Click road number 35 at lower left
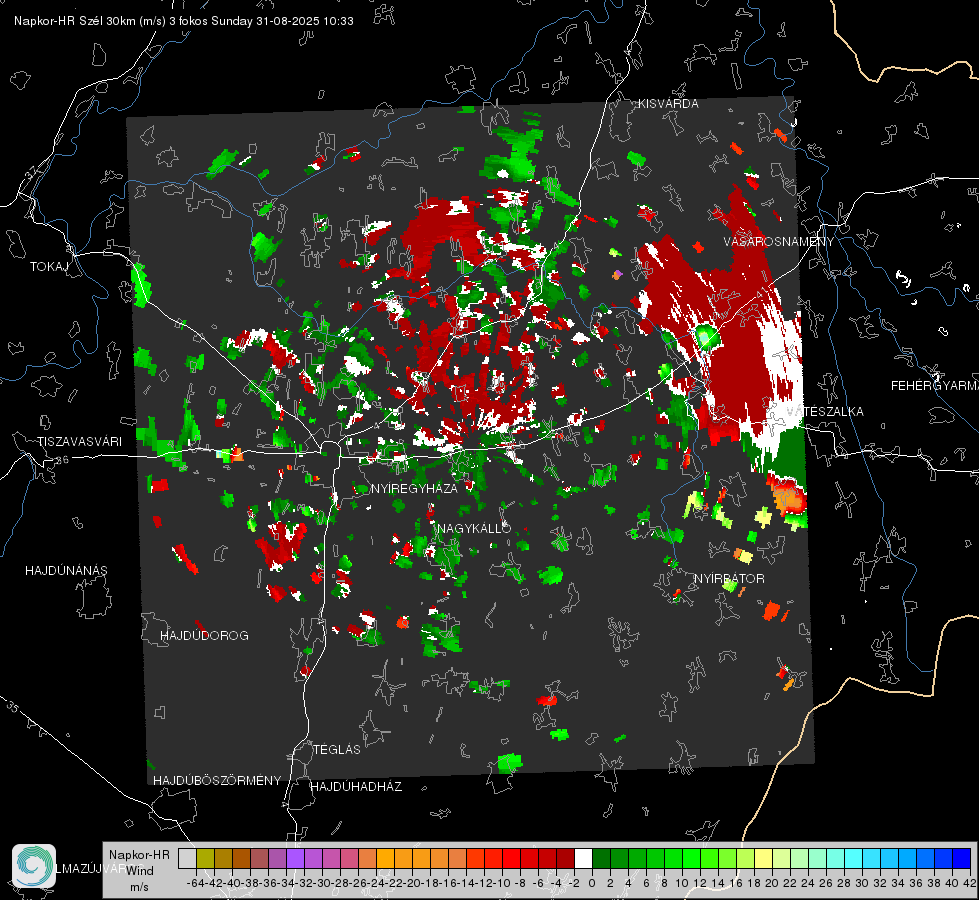This screenshot has width=979, height=900. pyautogui.click(x=12, y=707)
